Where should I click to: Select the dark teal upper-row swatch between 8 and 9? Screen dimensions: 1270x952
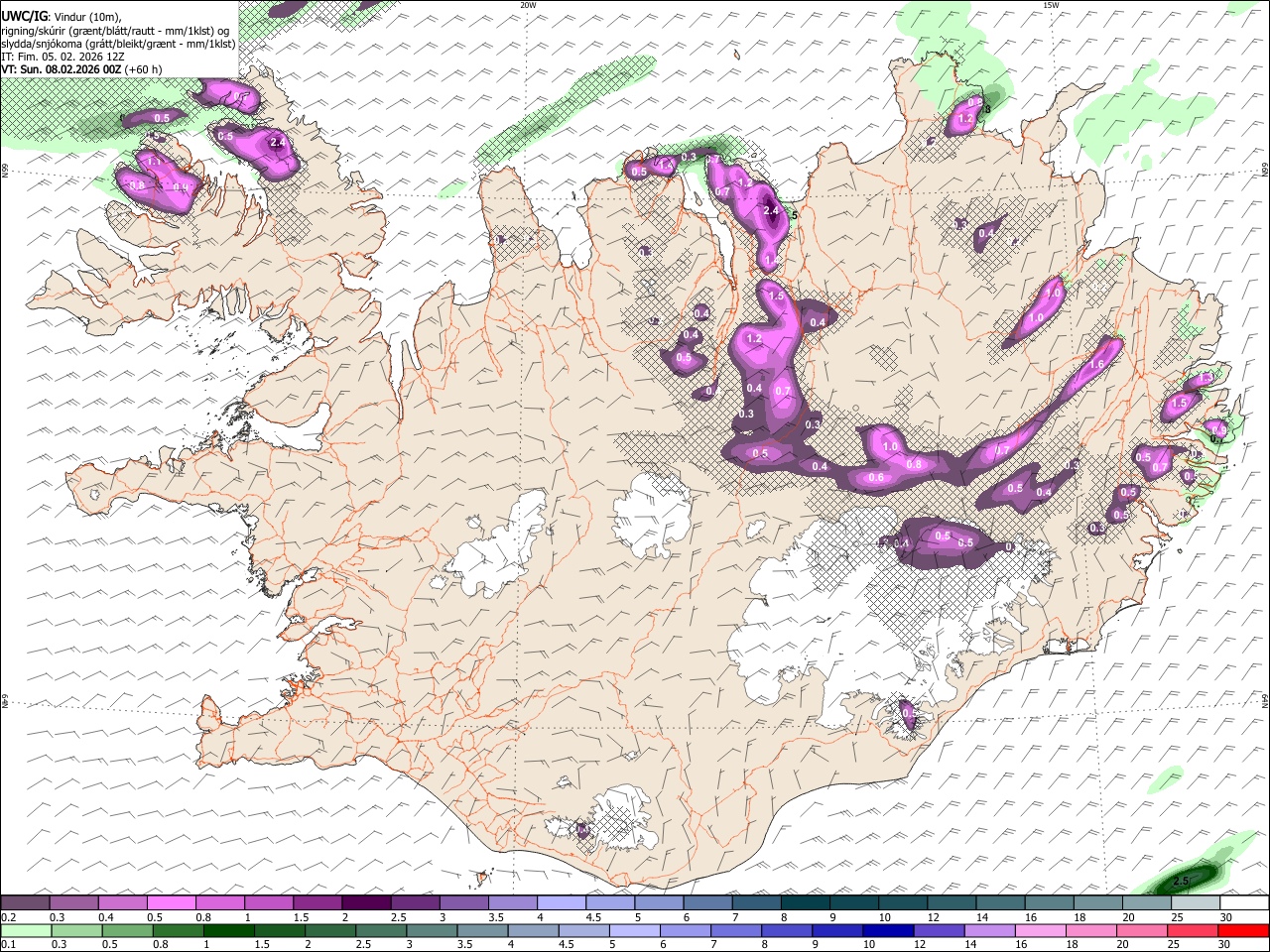coord(805,903)
